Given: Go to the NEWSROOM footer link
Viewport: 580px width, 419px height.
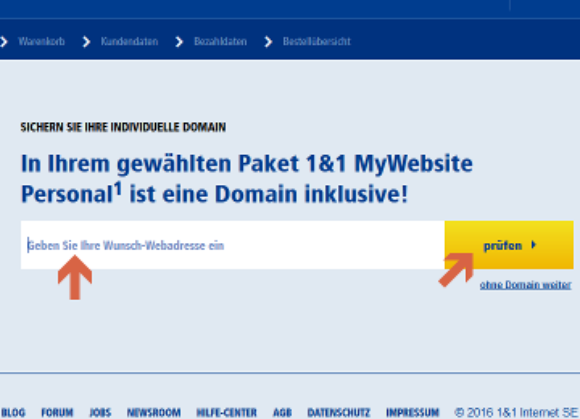Looking at the screenshot, I should [154, 412].
